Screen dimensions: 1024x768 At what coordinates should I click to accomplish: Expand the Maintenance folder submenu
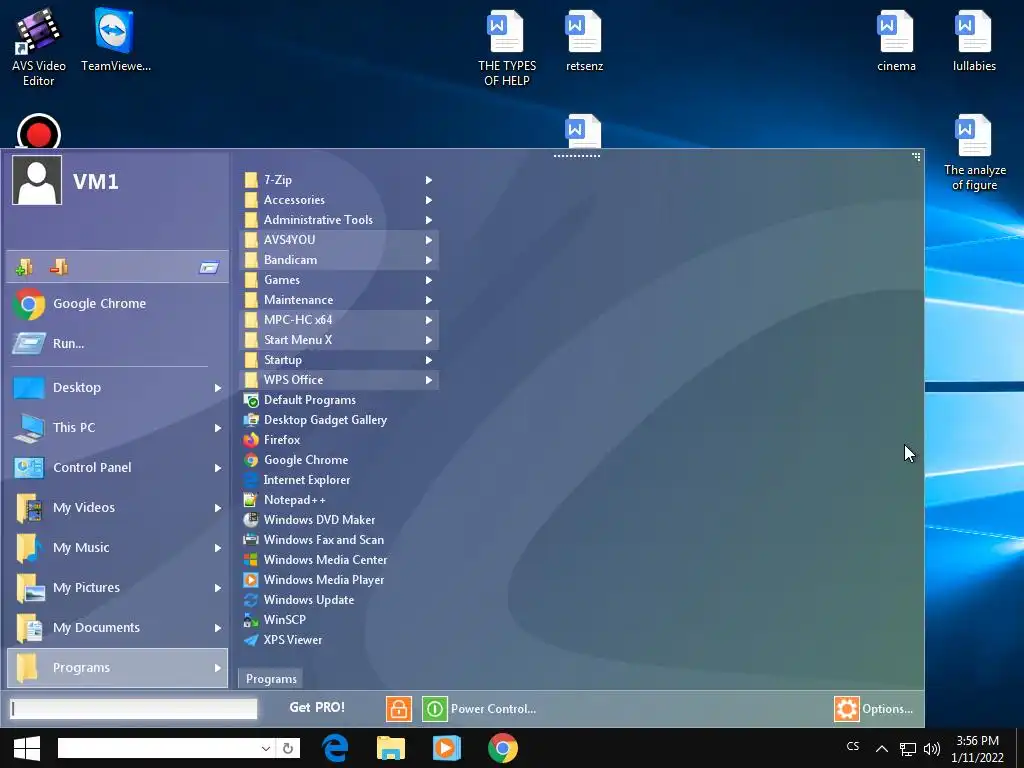coord(340,300)
